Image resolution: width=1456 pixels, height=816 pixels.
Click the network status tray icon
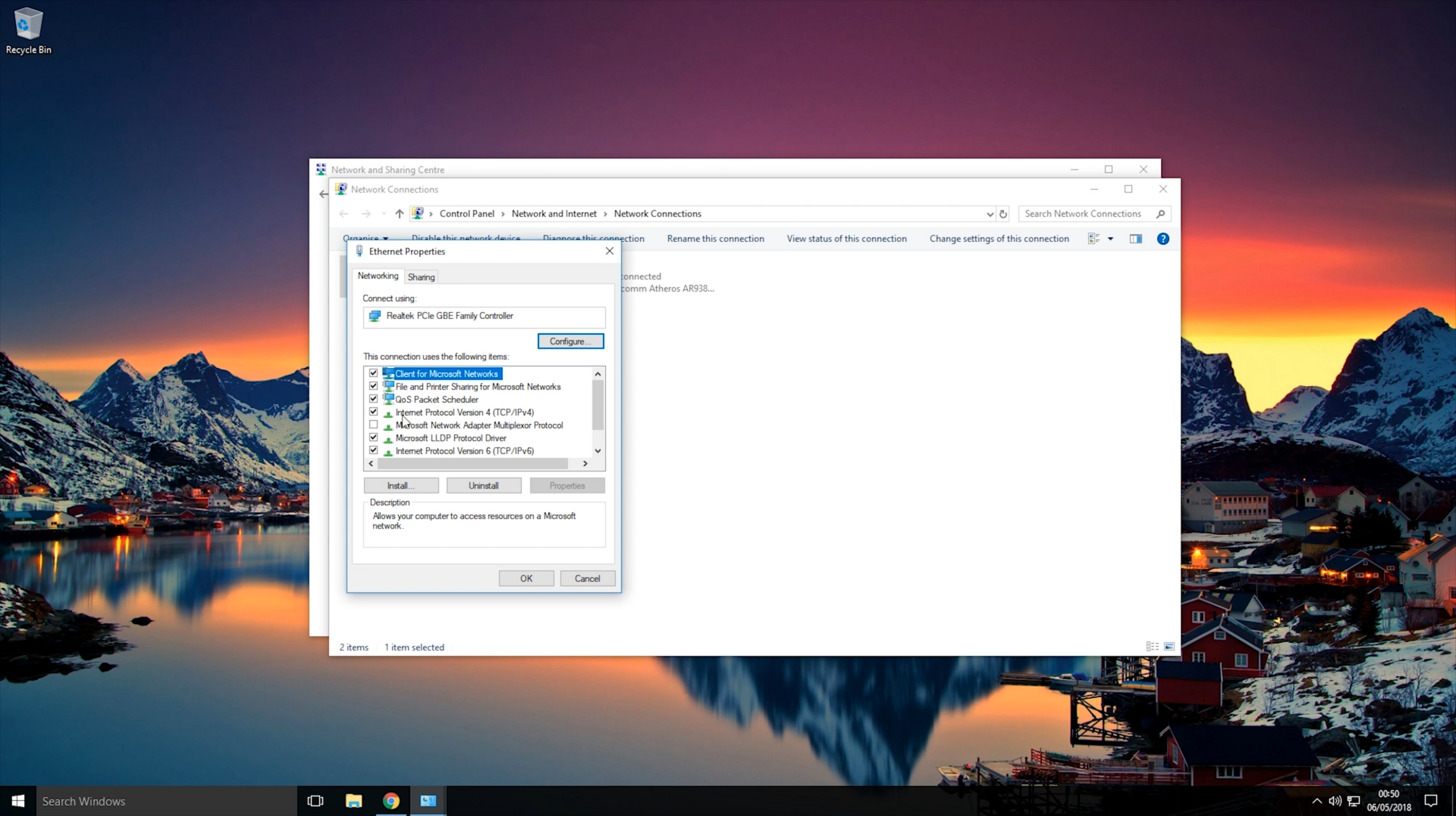tap(1354, 801)
